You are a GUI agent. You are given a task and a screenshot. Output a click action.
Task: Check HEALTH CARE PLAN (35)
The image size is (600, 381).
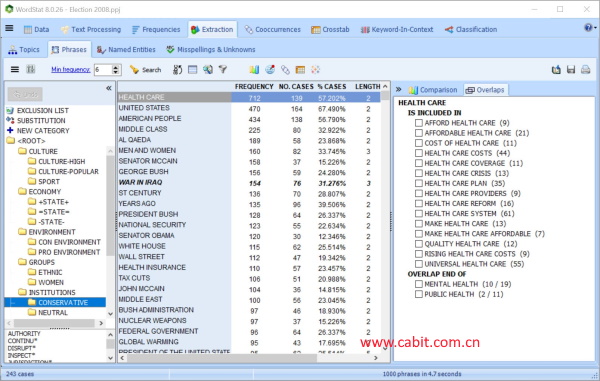[x=419, y=183]
